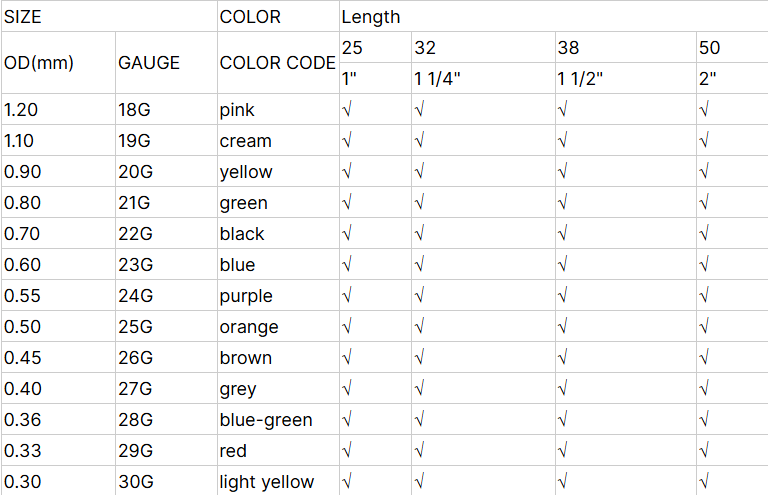
Task: Select the 'purple' color code cell
Action: click(x=246, y=296)
